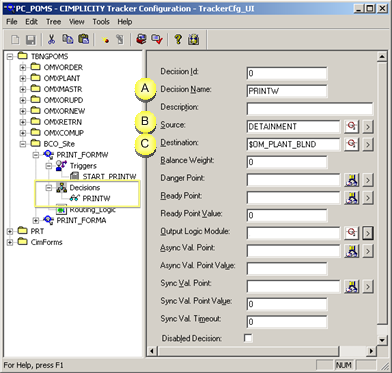Open Source browse icon button
Viewport: 392px width, 373px height.
(351, 126)
